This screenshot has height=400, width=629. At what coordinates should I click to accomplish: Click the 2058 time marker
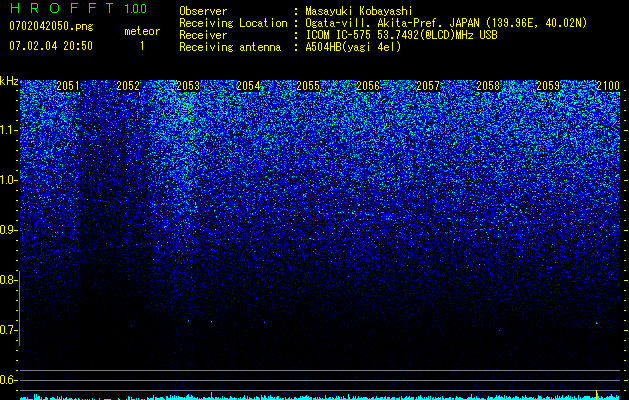pos(488,85)
